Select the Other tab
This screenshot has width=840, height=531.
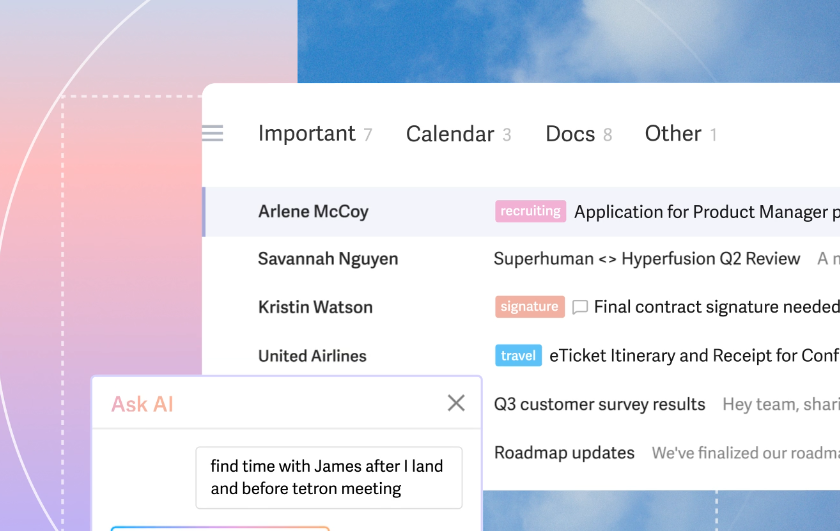673,134
